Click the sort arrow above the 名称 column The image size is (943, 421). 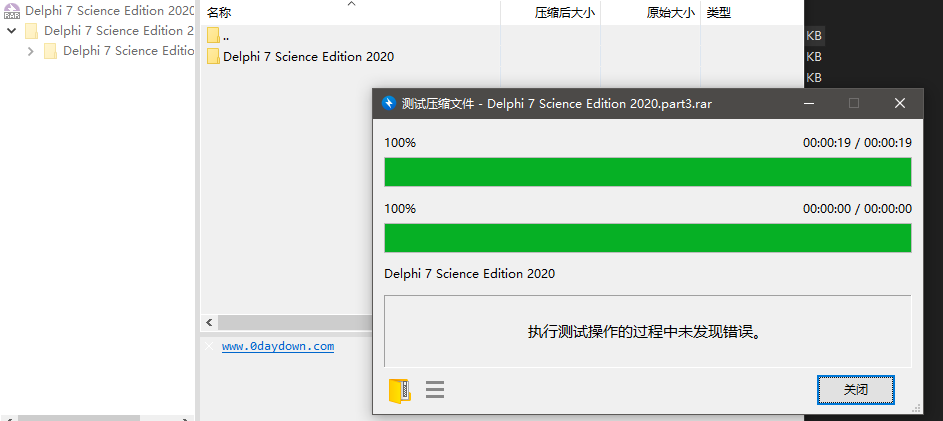[x=351, y=4]
